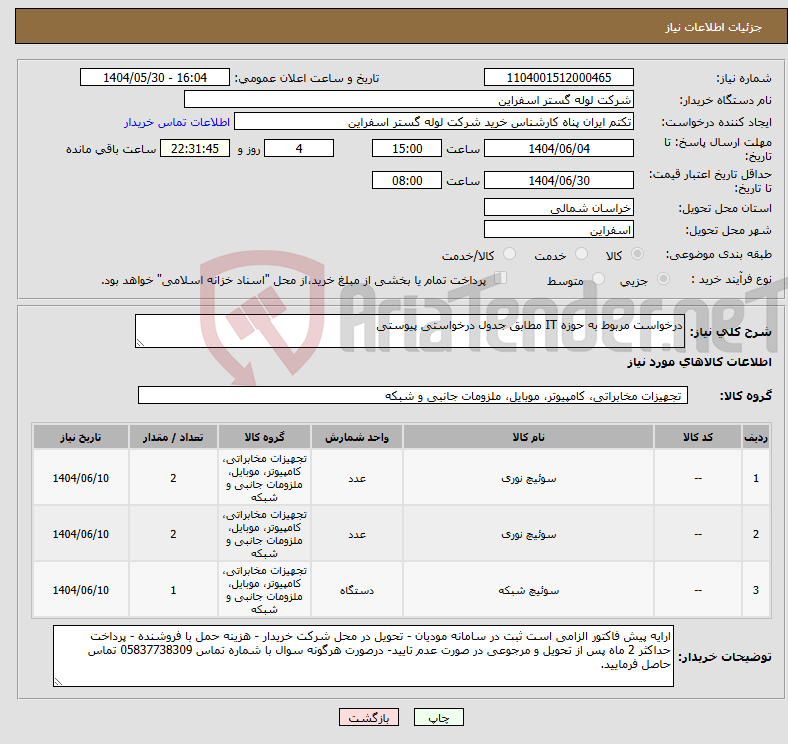The width and height of the screenshot is (788, 744).
Task: Click the نام کالا column header
Action: click(528, 437)
